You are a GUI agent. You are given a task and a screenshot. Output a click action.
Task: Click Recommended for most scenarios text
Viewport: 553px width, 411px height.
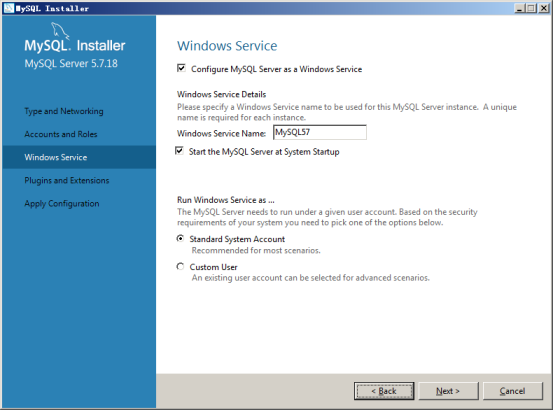click(256, 250)
